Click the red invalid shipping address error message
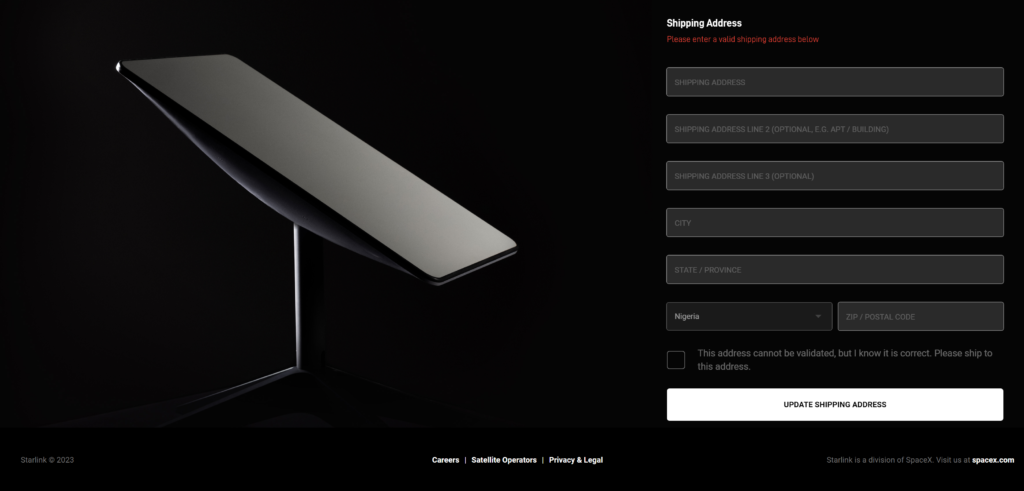1024x491 pixels. (743, 39)
